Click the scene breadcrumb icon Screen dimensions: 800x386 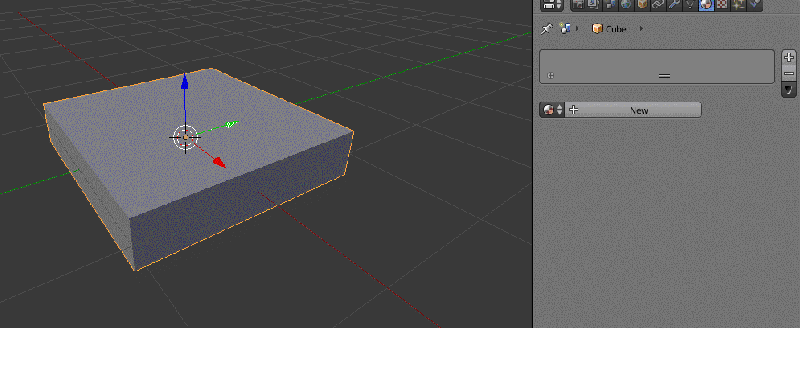click(x=565, y=29)
